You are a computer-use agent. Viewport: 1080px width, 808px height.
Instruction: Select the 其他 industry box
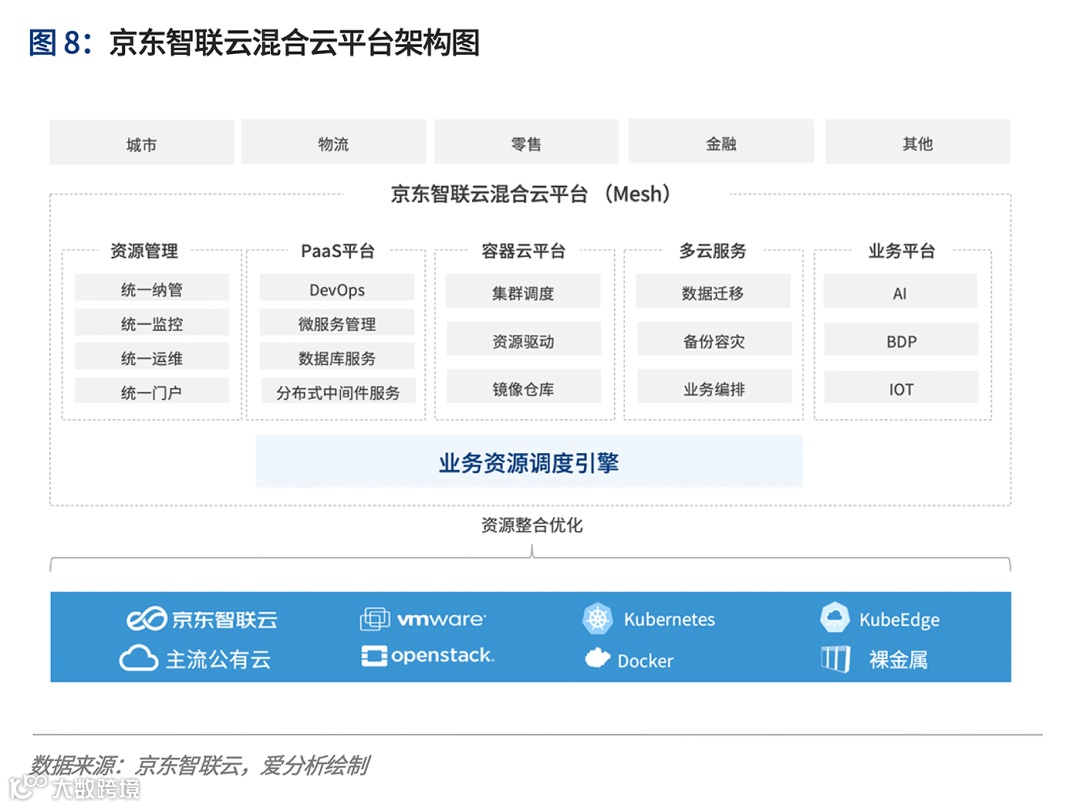[918, 141]
